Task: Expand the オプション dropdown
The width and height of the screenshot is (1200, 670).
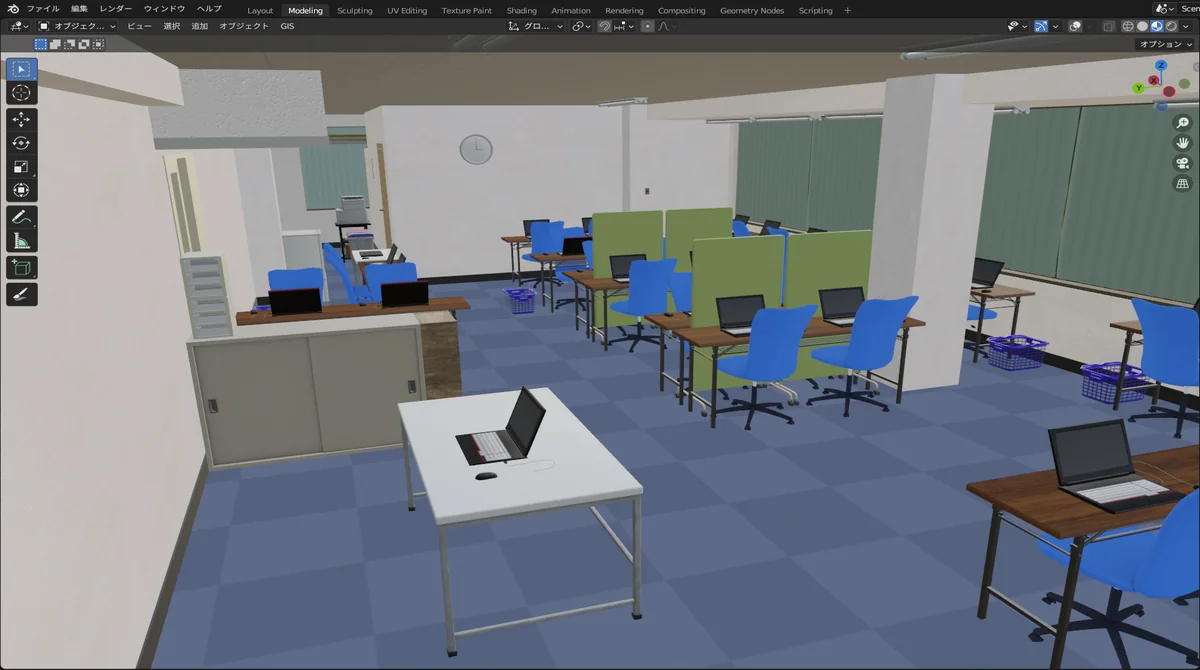Action: tap(1165, 44)
